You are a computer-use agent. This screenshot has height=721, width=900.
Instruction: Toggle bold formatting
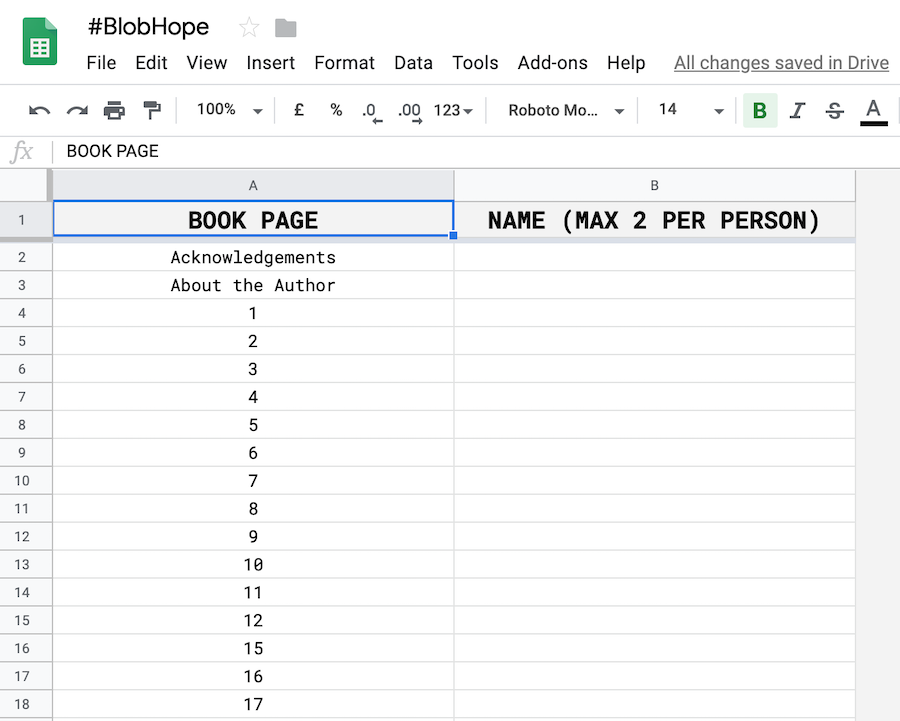coord(760,110)
